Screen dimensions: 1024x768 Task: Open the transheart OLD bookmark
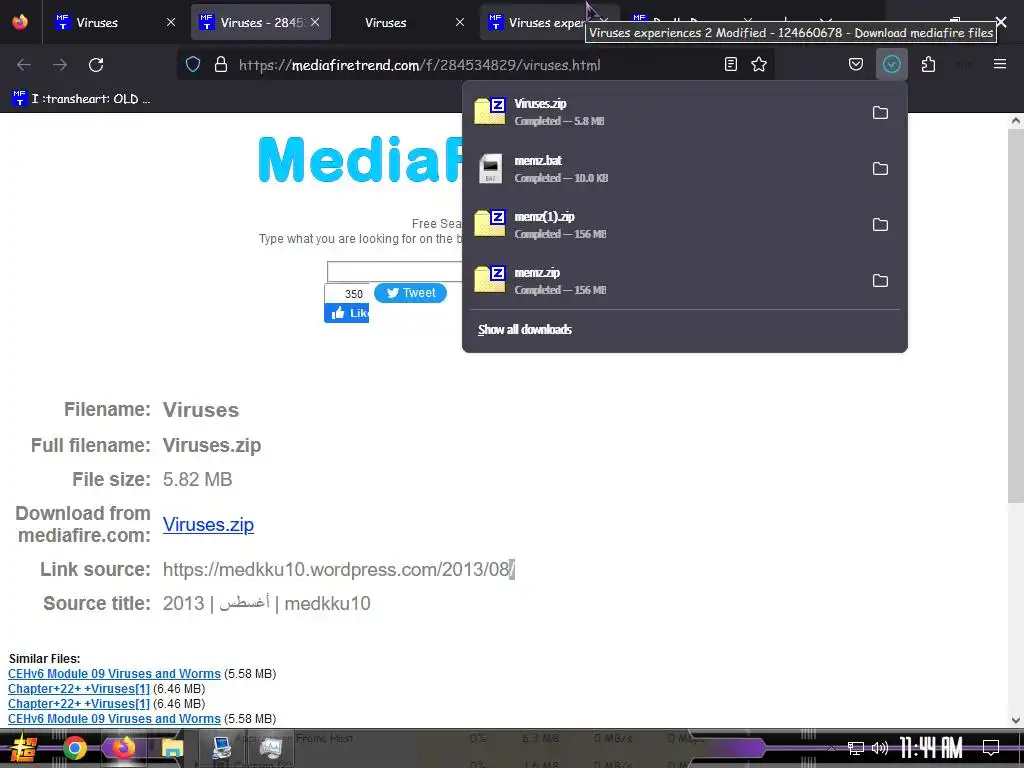click(82, 99)
